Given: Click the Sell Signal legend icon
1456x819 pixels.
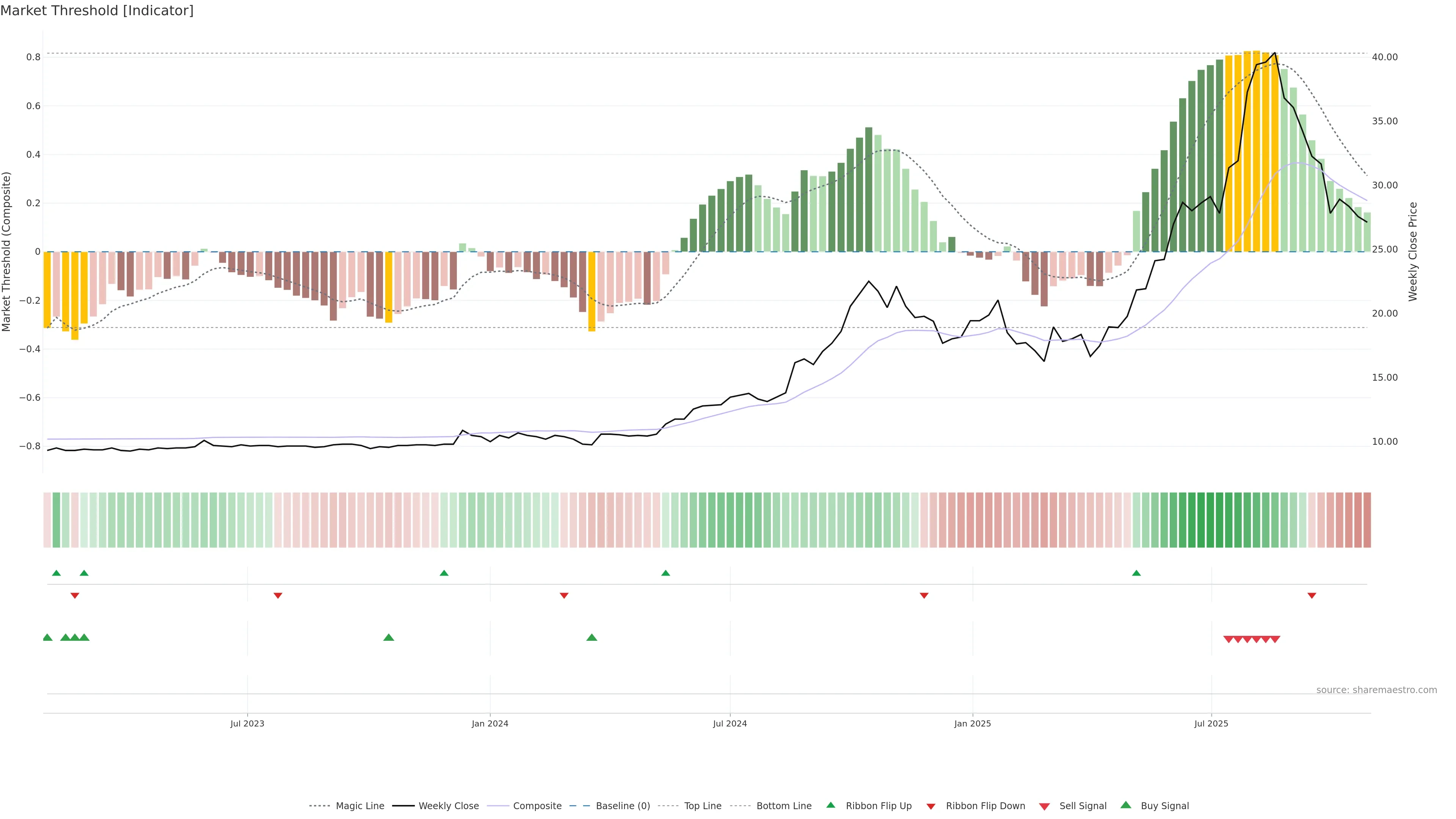Looking at the screenshot, I should pos(1045,806).
